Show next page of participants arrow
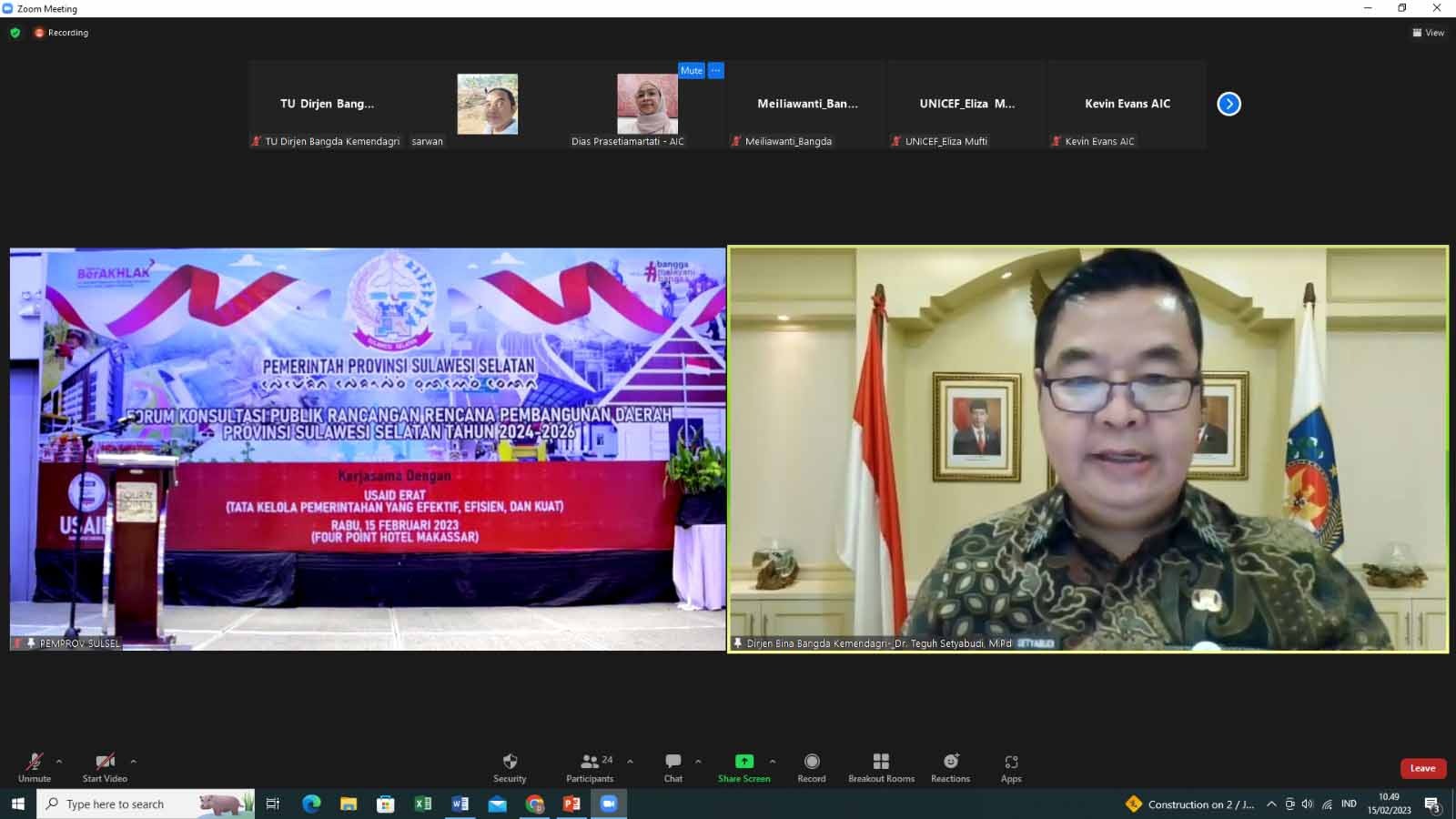Image resolution: width=1456 pixels, height=819 pixels. (x=1228, y=104)
